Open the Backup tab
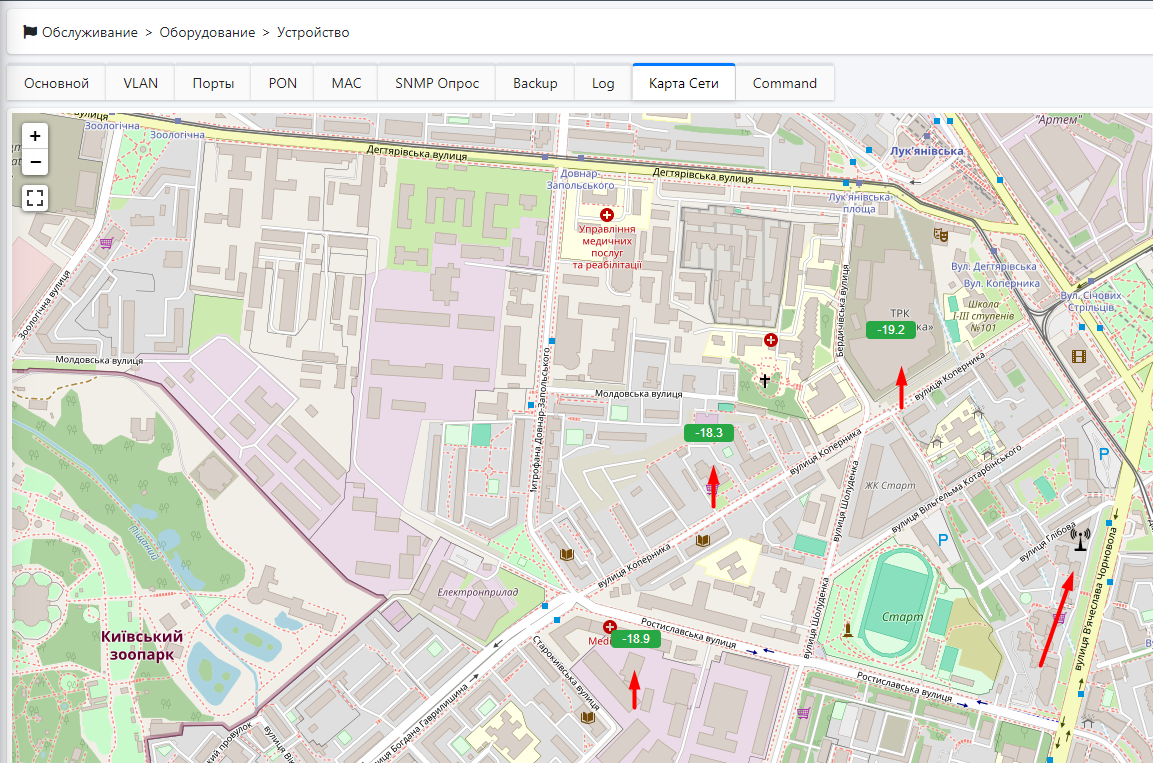Screen dimensions: 1153x763 pyautogui.click(x=535, y=83)
